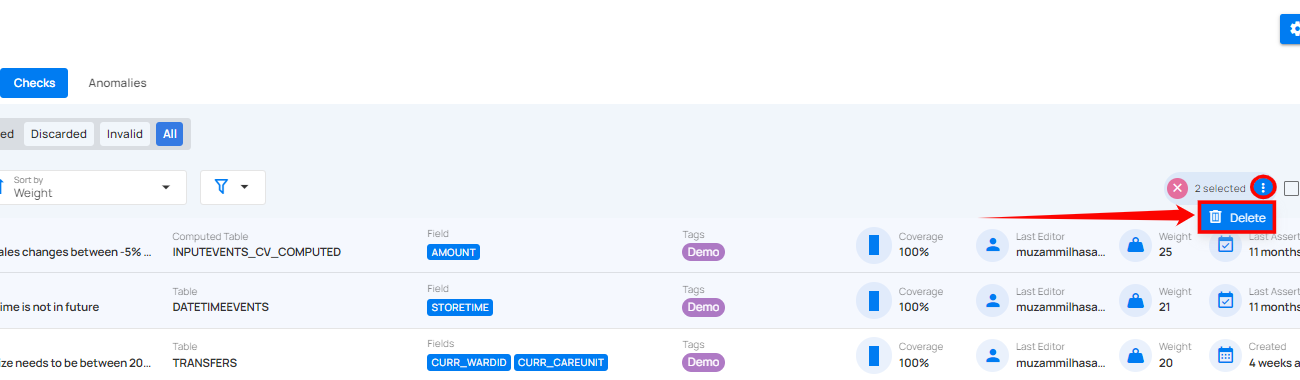The height and width of the screenshot is (380, 1300).
Task: Click the CURR_WARDID field tag
Action: coord(469,362)
